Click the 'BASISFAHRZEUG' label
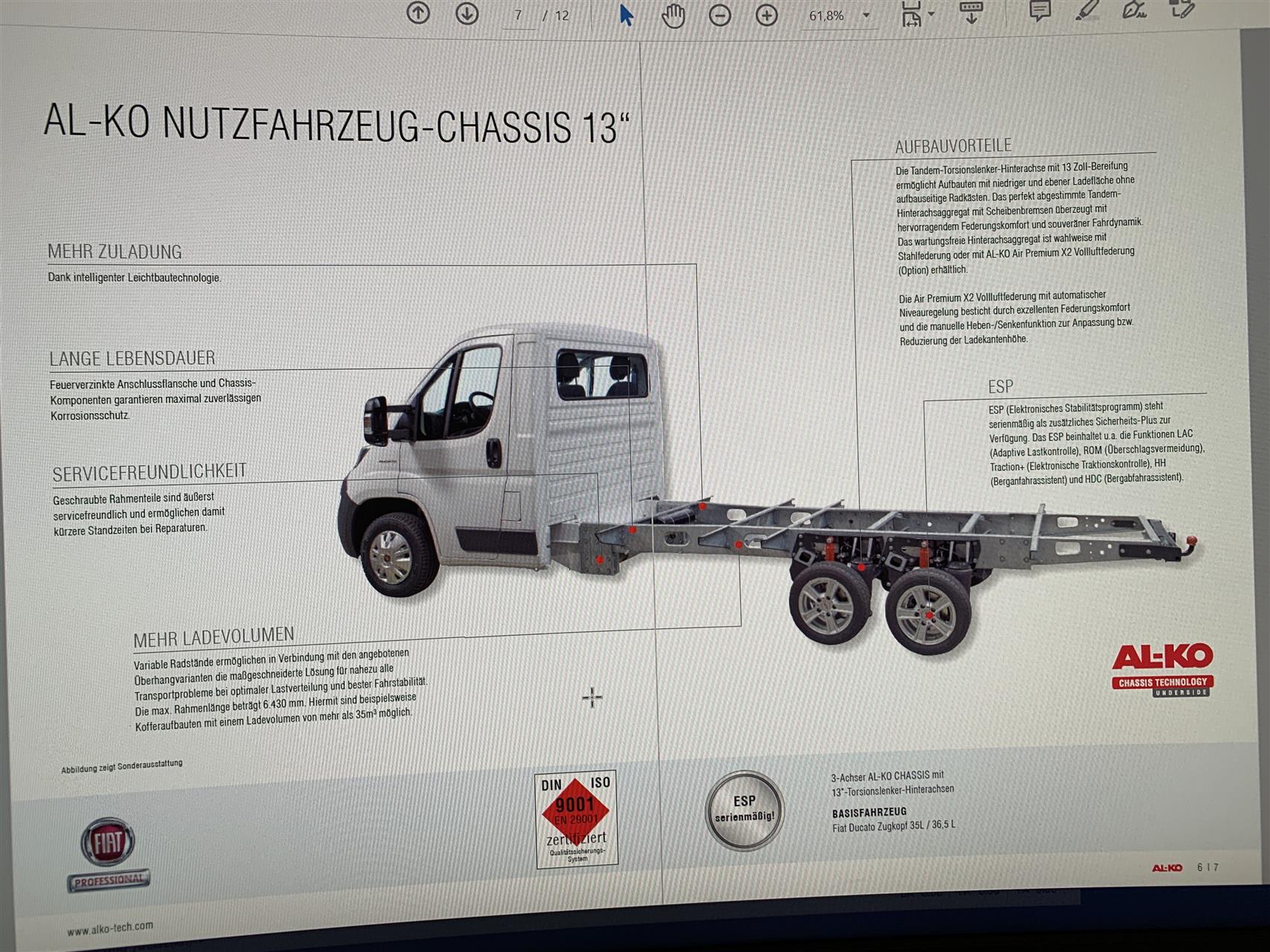Image resolution: width=1270 pixels, height=952 pixels. point(869,812)
